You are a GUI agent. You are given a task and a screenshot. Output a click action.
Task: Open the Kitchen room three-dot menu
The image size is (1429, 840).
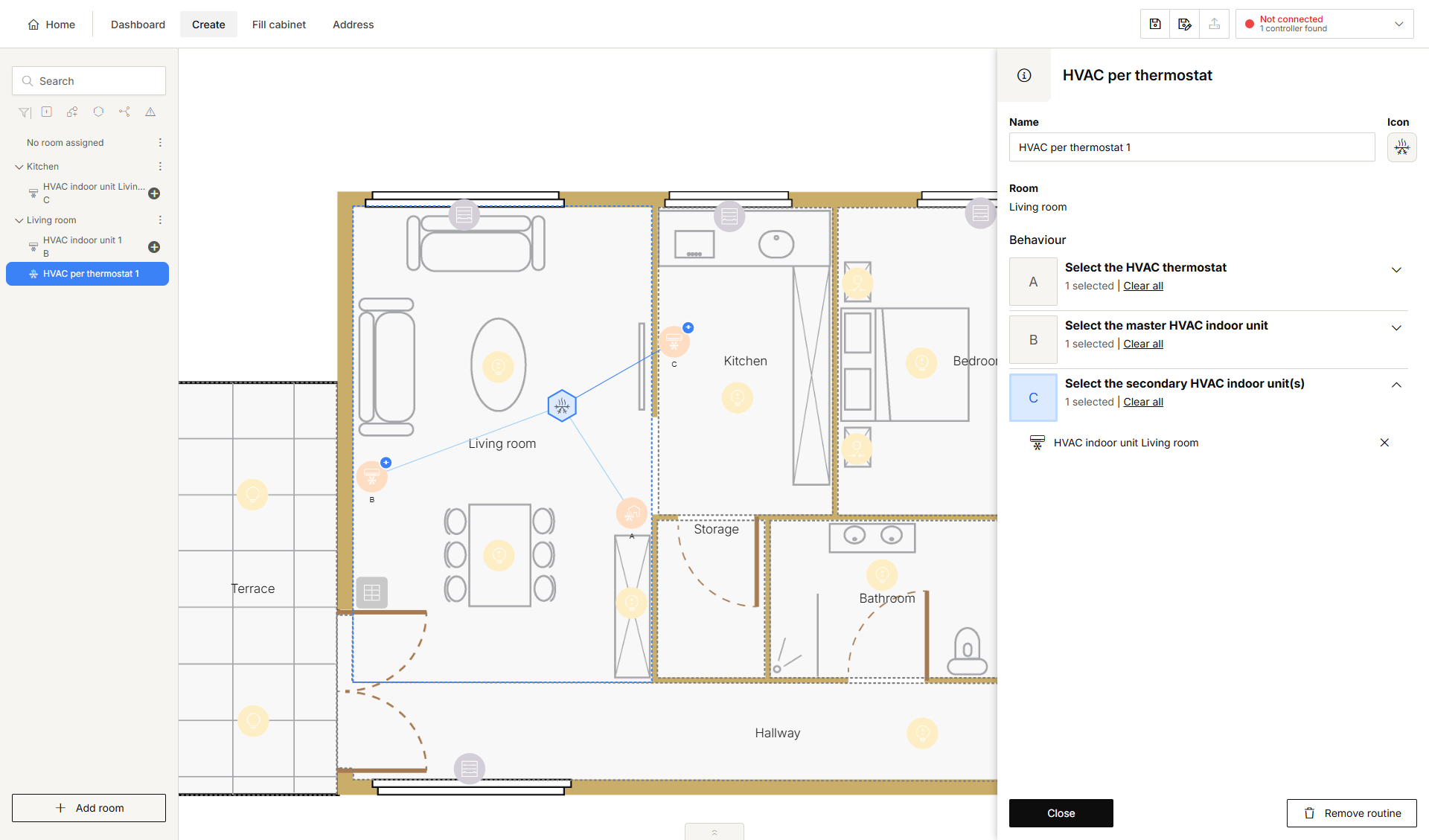160,166
